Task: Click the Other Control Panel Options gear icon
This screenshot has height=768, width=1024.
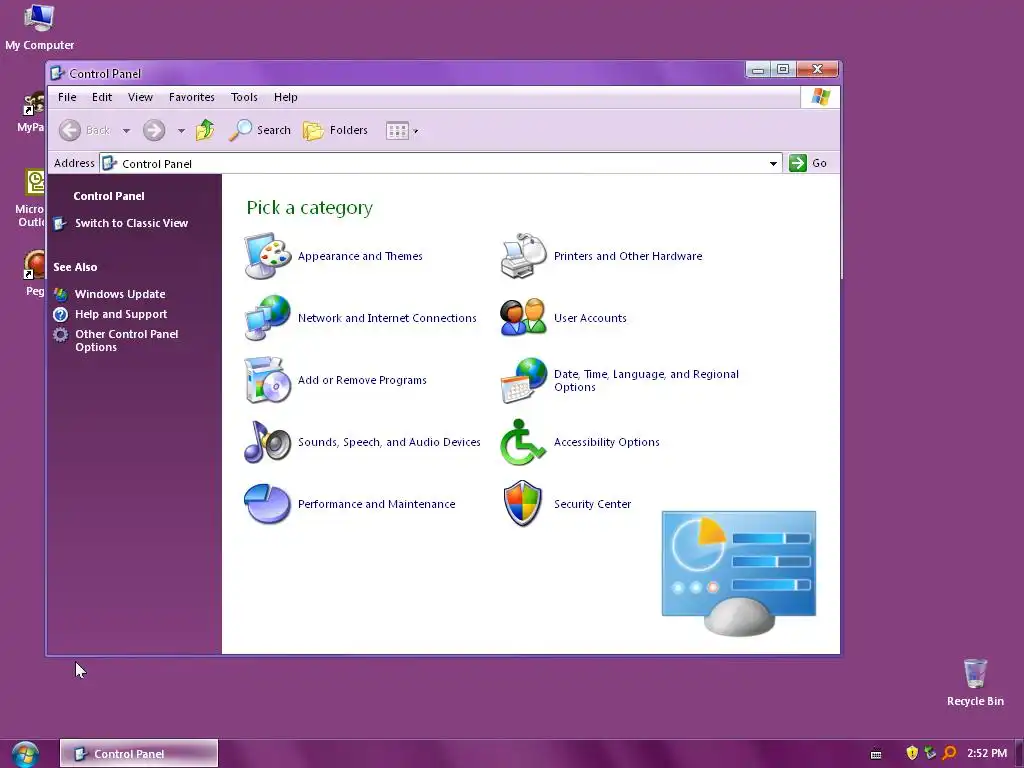Action: 61,334
